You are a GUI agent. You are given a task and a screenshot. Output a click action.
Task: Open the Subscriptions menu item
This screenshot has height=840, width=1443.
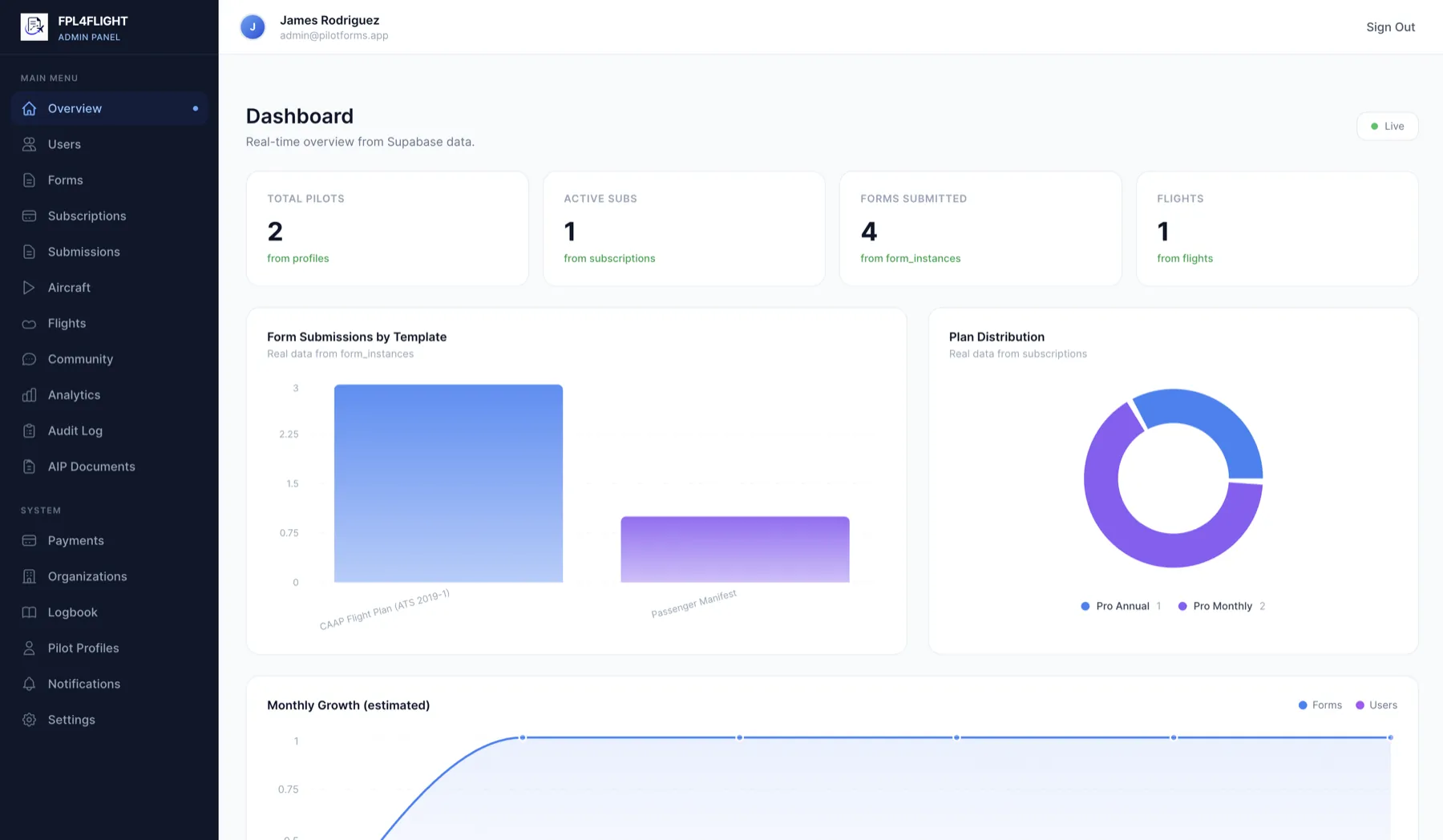[x=109, y=216]
